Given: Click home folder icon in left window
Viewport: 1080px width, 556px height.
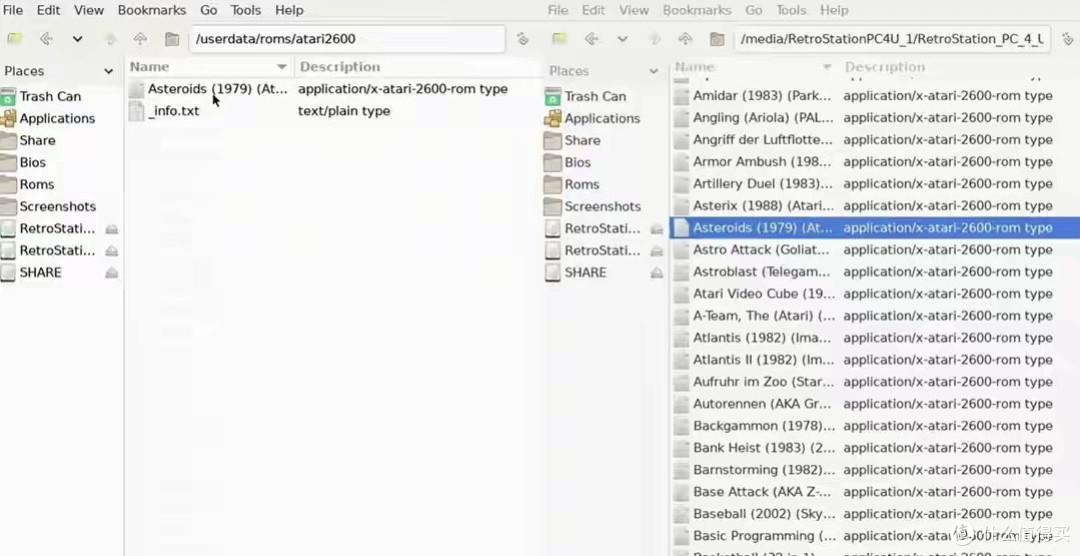Looking at the screenshot, I should (x=172, y=39).
